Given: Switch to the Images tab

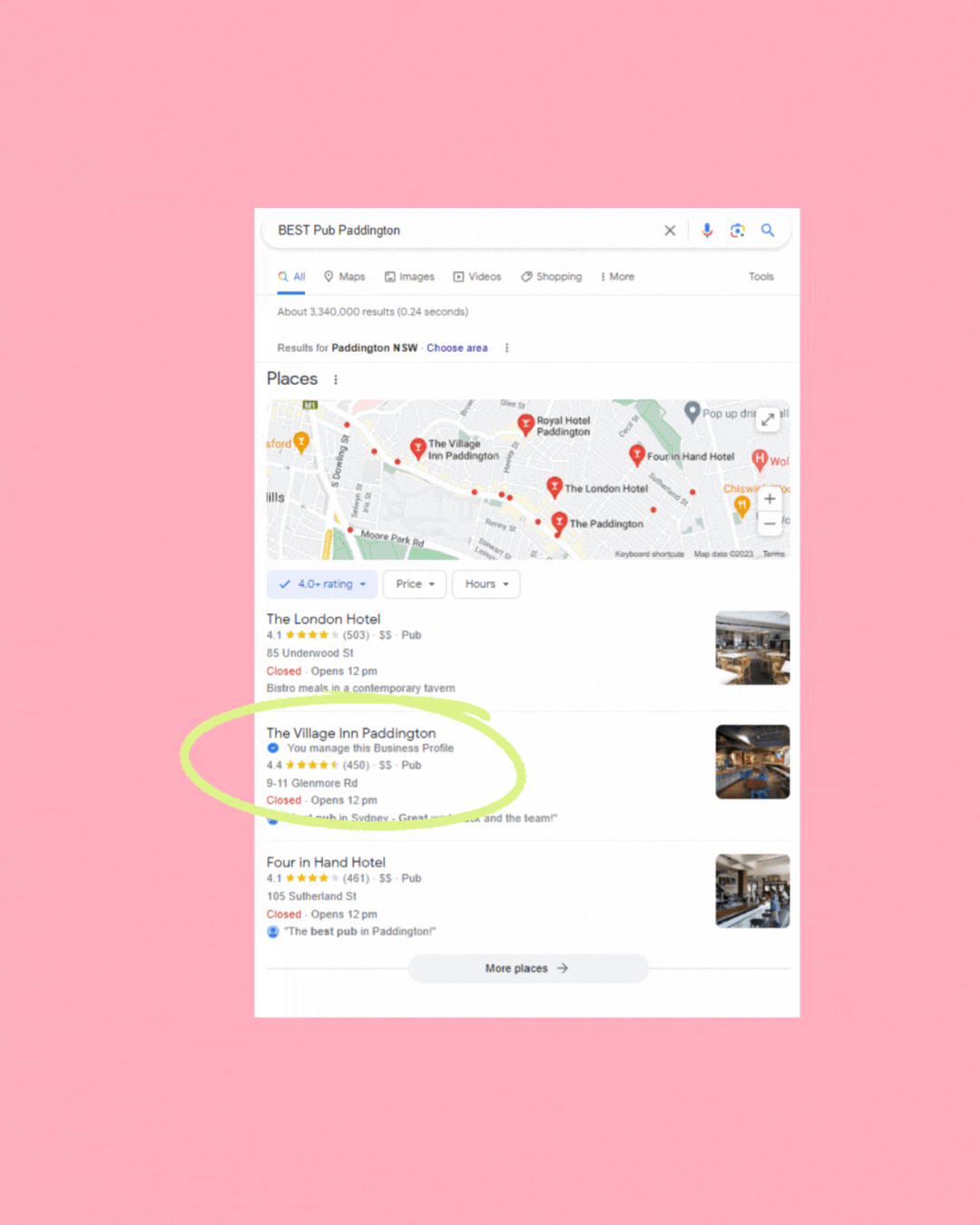Looking at the screenshot, I should (x=409, y=277).
